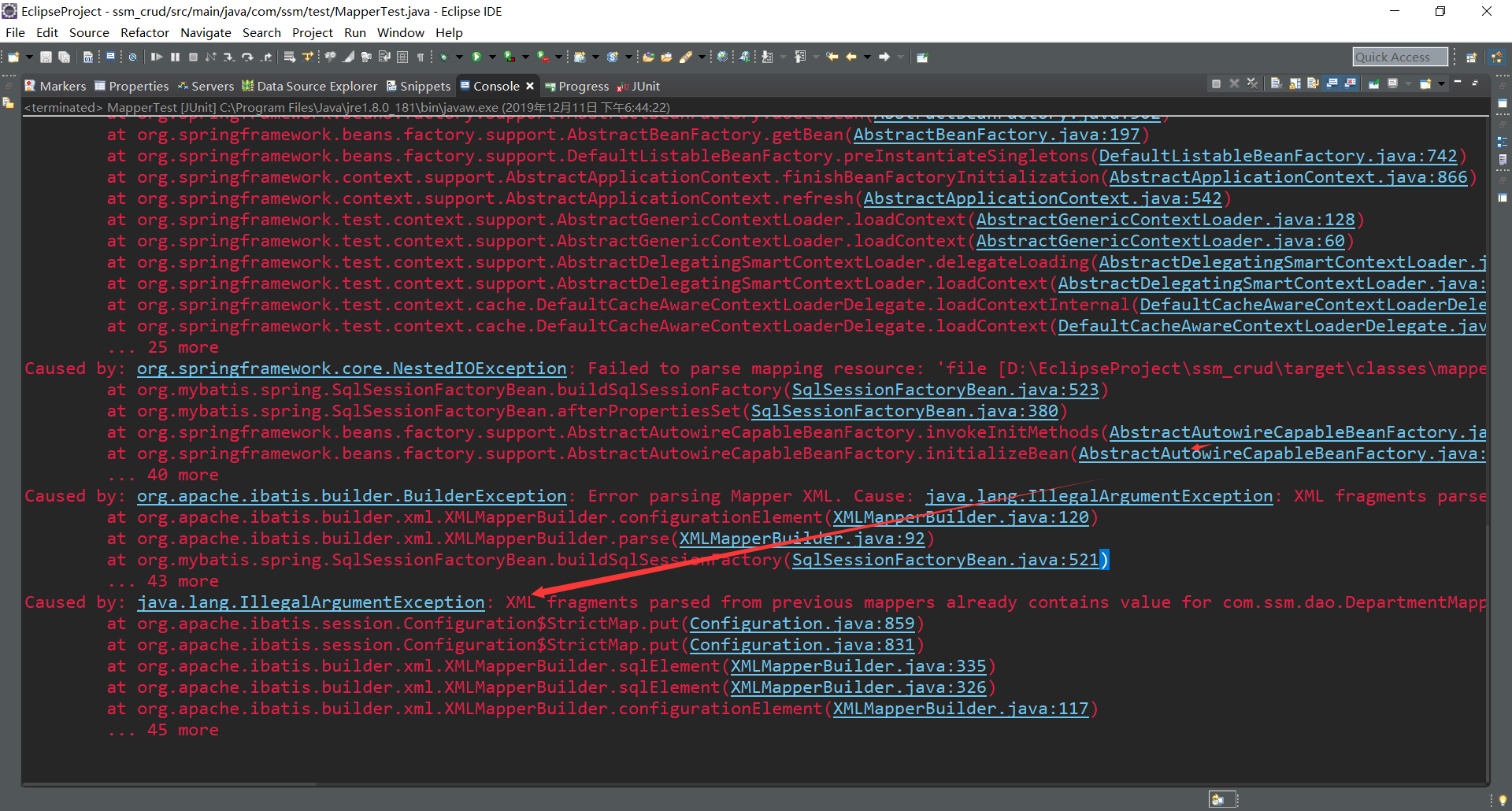Image resolution: width=1512 pixels, height=811 pixels.
Task: Click Remove All Terminated Launches icon
Action: [1252, 83]
